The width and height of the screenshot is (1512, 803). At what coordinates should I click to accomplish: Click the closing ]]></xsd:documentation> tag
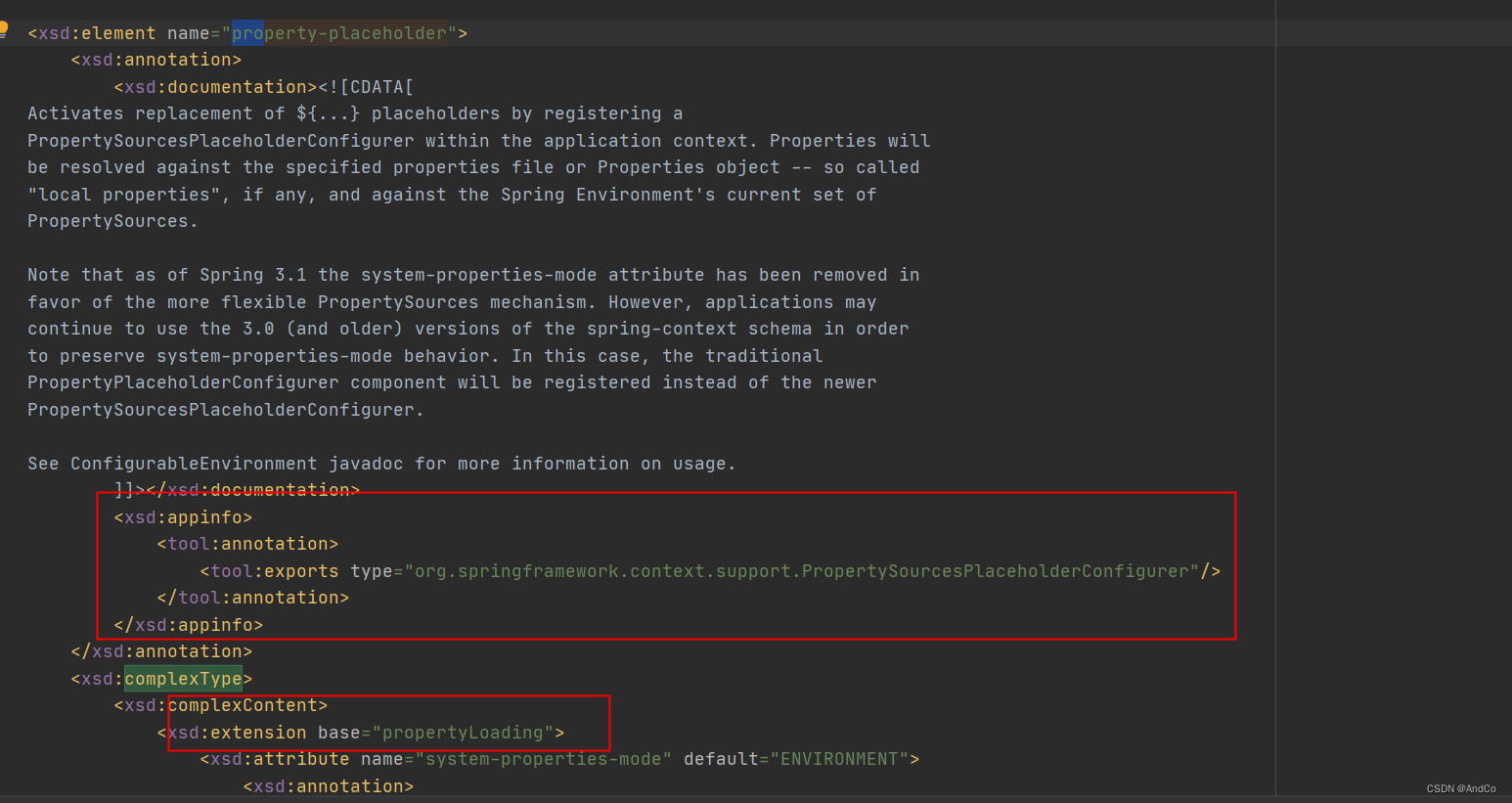point(237,490)
